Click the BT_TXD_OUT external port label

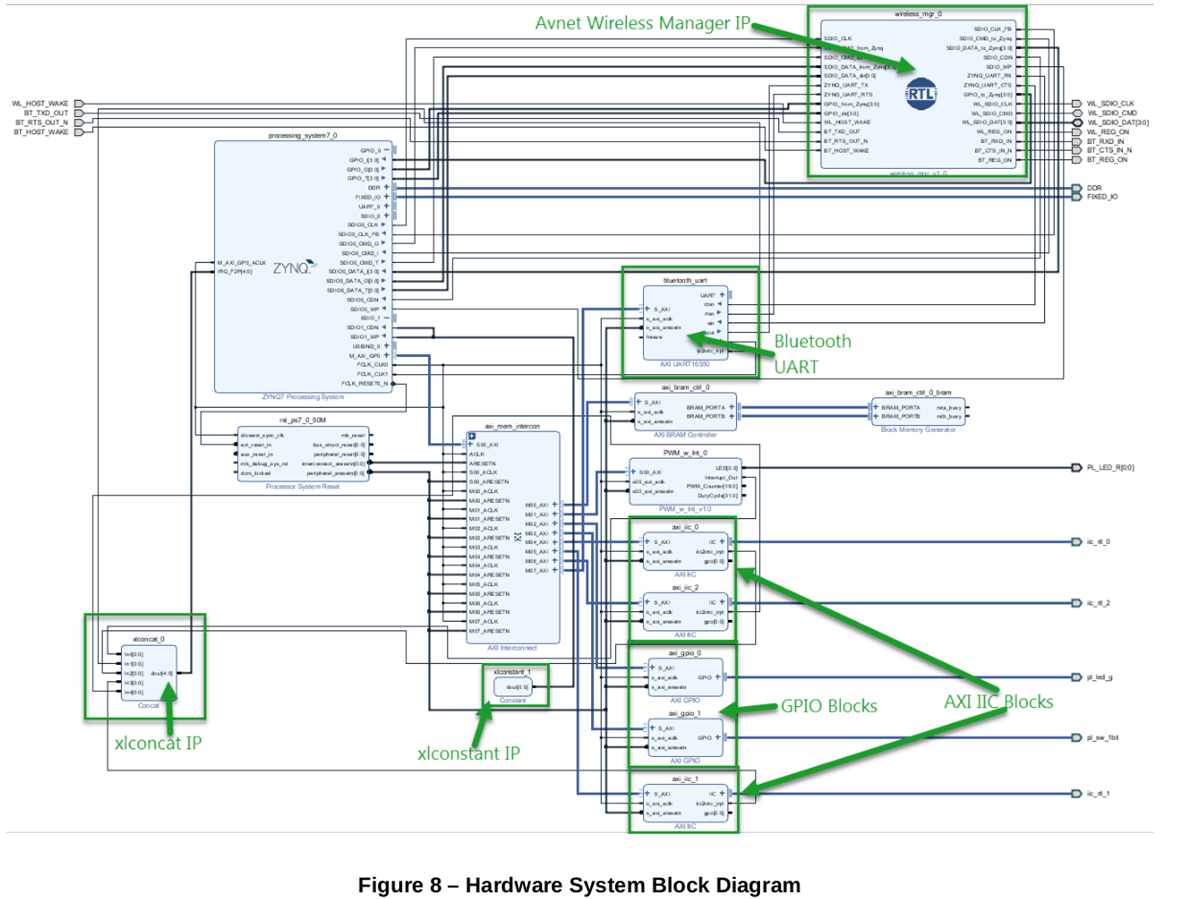46,113
